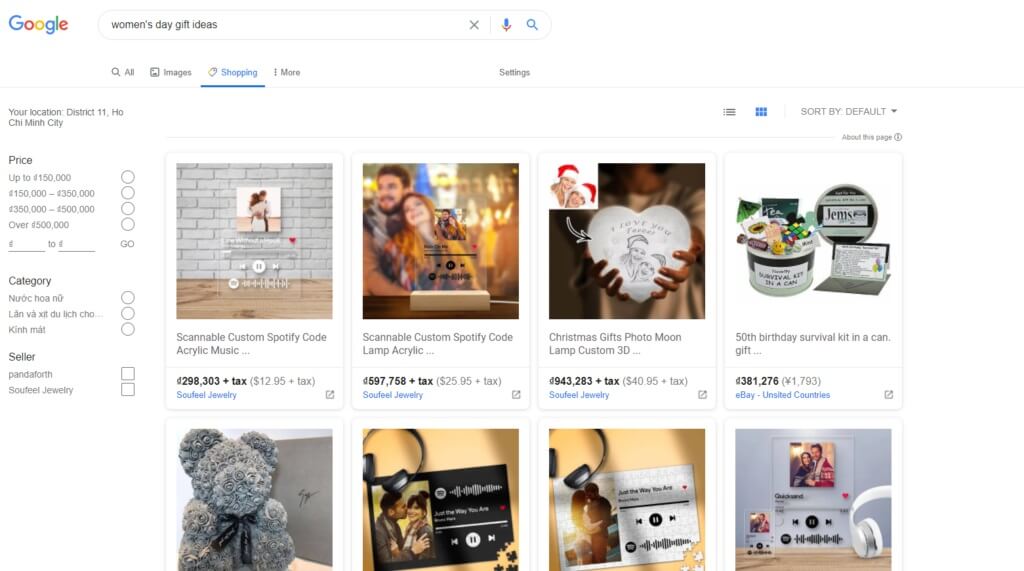Click the Your location District 11 text
1024x571 pixels.
pyautogui.click(x=66, y=117)
